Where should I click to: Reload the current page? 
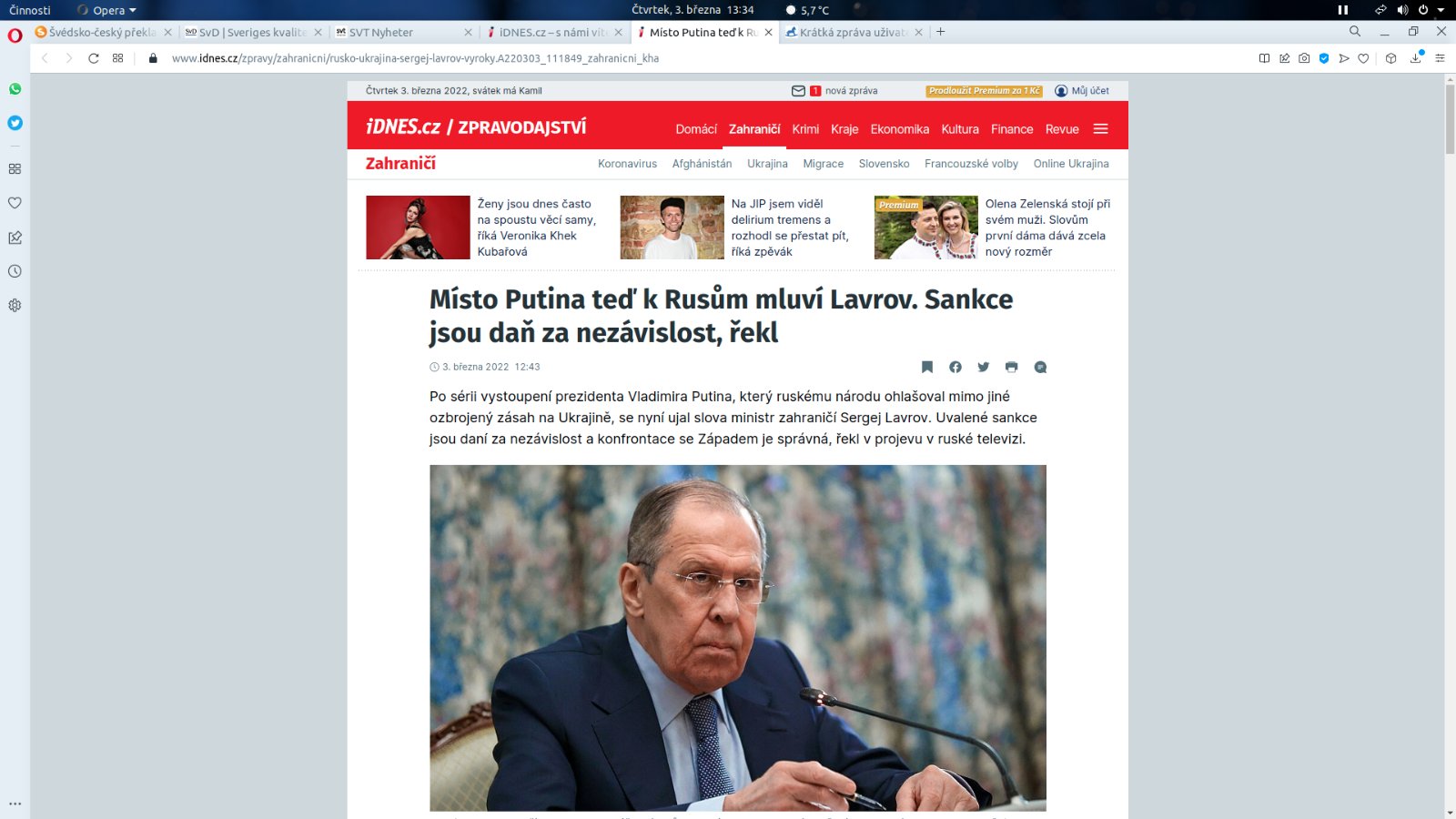tap(93, 58)
